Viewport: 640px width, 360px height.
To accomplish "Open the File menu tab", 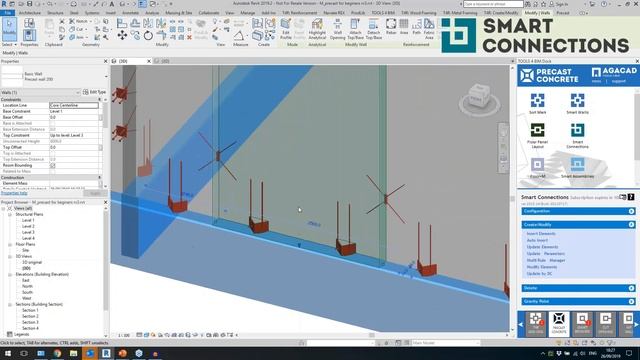I will (x=7, y=13).
